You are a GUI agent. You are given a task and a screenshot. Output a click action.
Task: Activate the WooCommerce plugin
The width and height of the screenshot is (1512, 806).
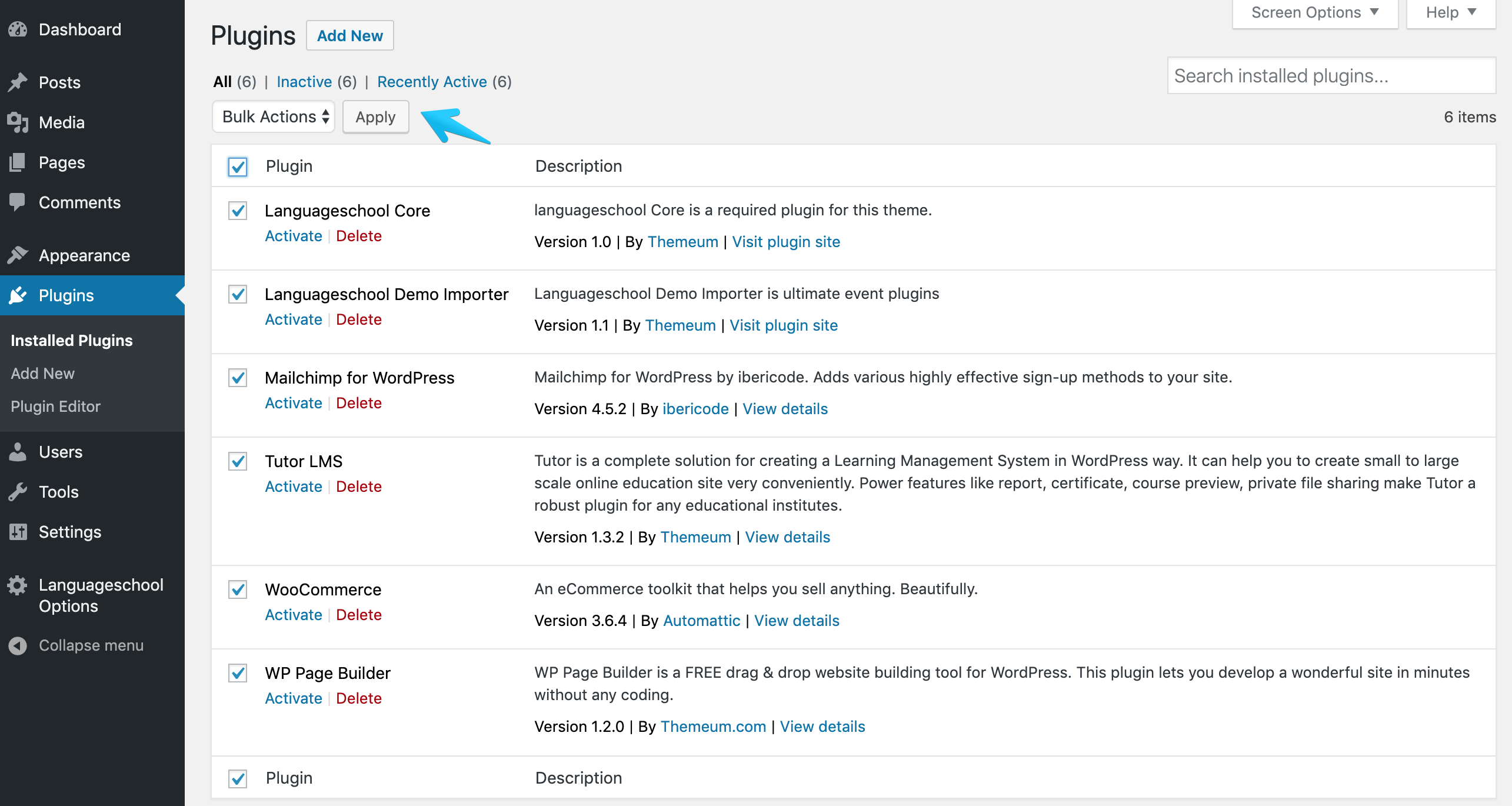(294, 615)
